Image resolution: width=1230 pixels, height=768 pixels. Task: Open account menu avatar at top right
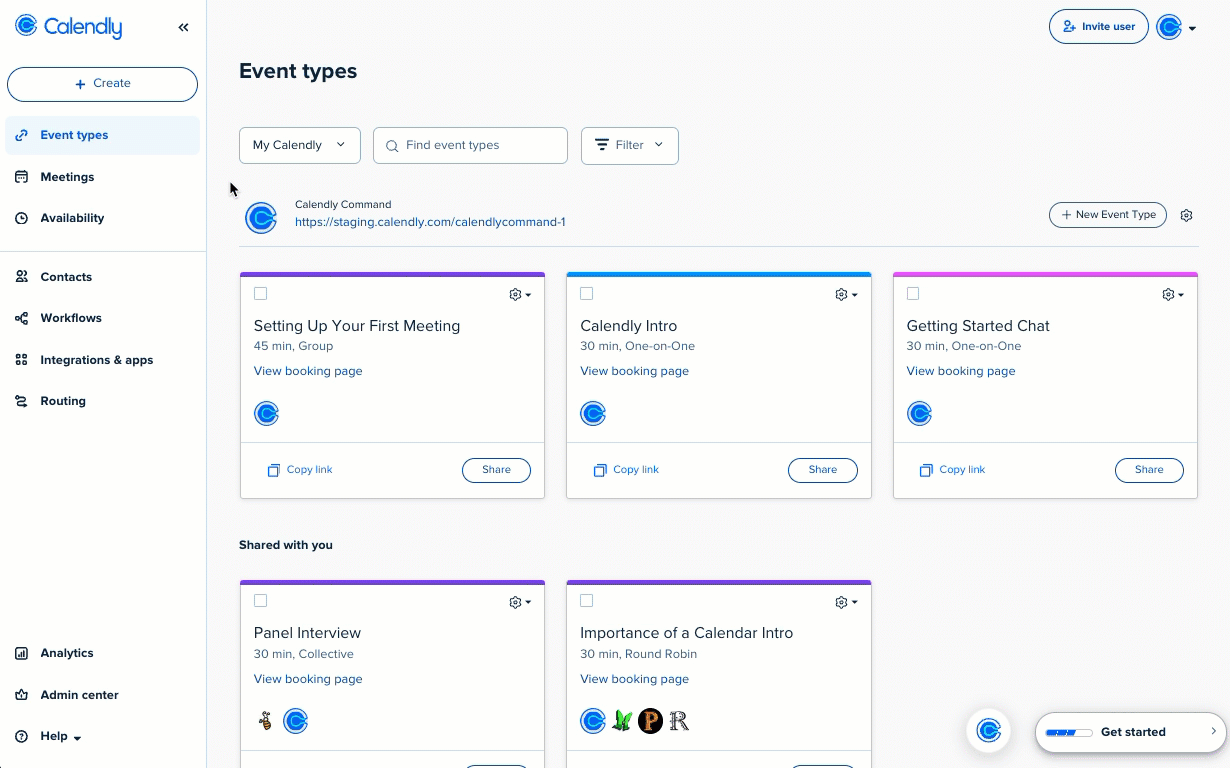(1176, 27)
